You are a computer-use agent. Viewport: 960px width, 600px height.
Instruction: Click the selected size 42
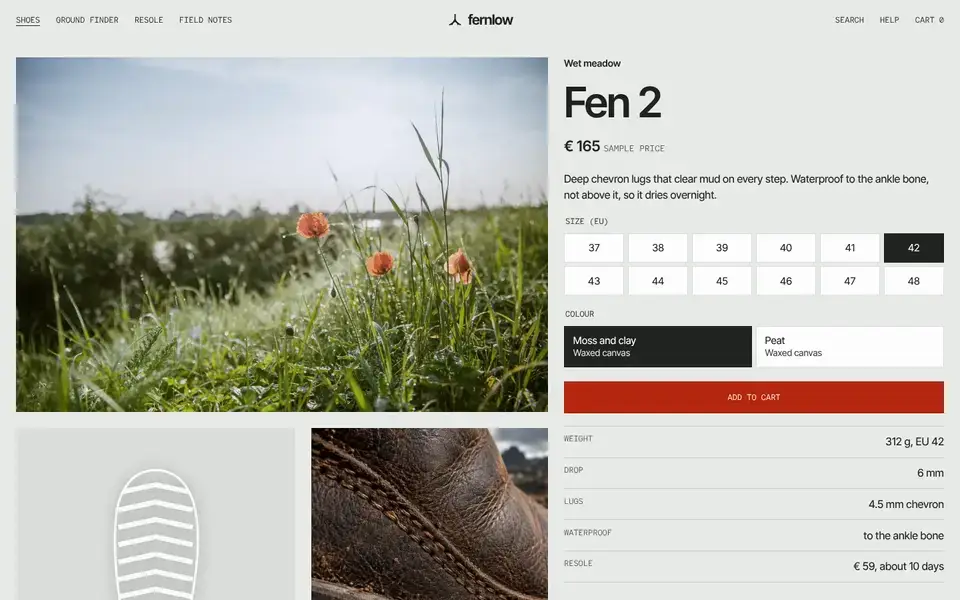(913, 248)
